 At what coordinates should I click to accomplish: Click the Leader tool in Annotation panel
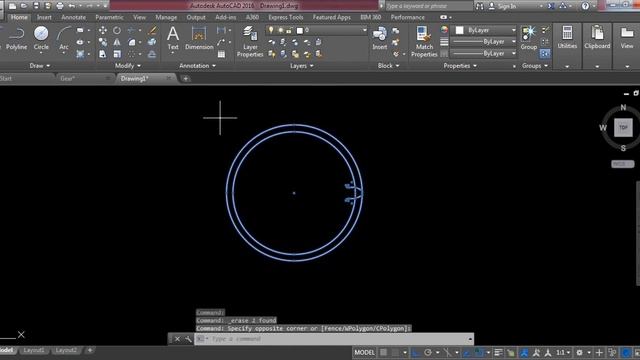click(x=221, y=42)
